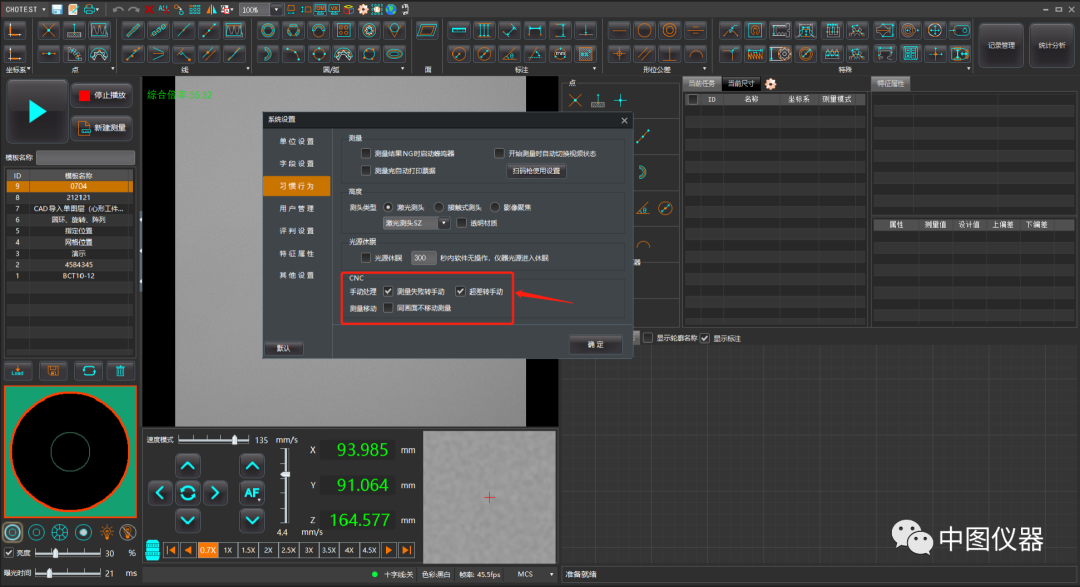The image size is (1080, 587).
Task: Uncheck 超差转手动 checkbox
Action: click(460, 291)
